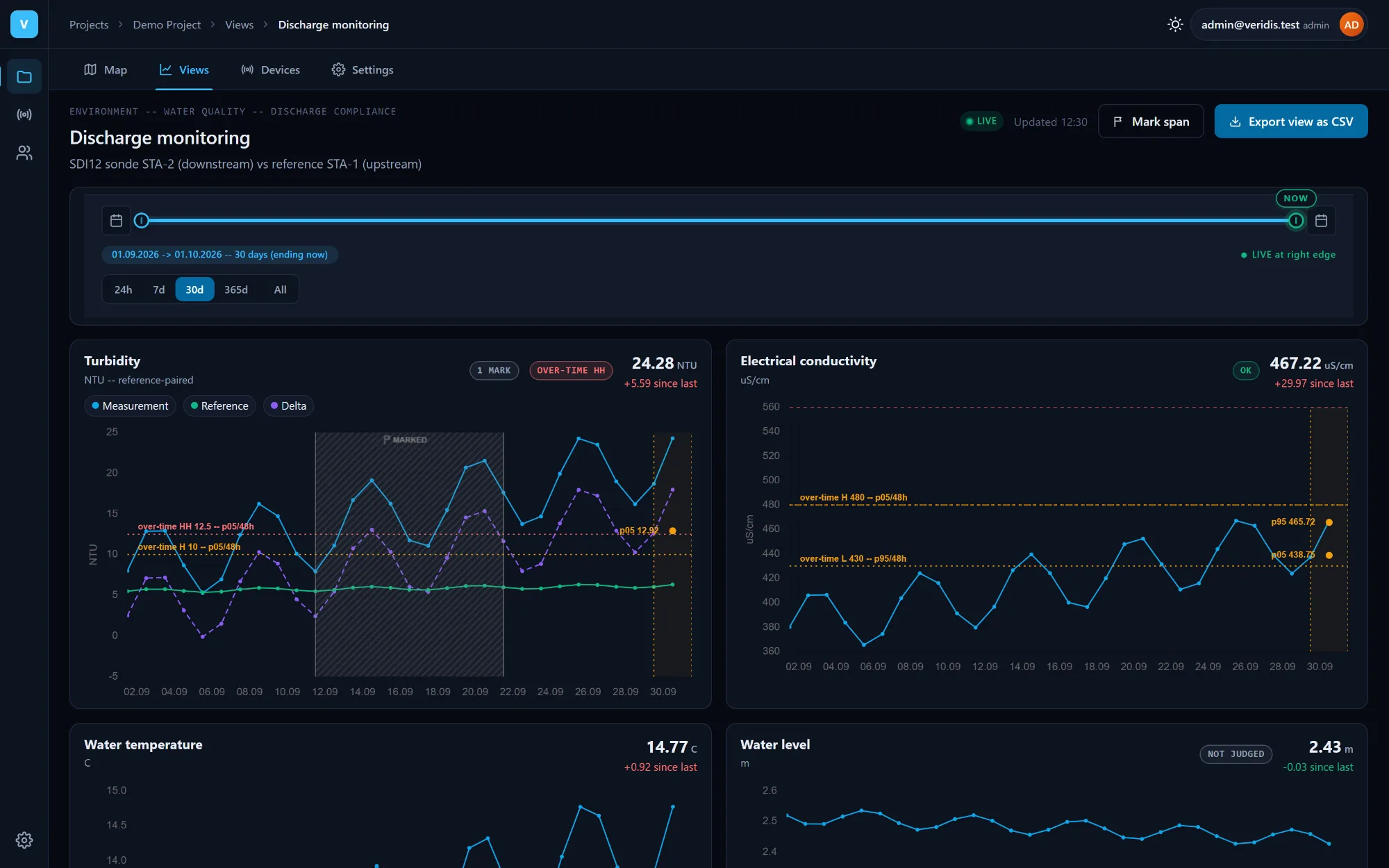Click the LIVE status indicator
The image size is (1389, 868).
[981, 122]
